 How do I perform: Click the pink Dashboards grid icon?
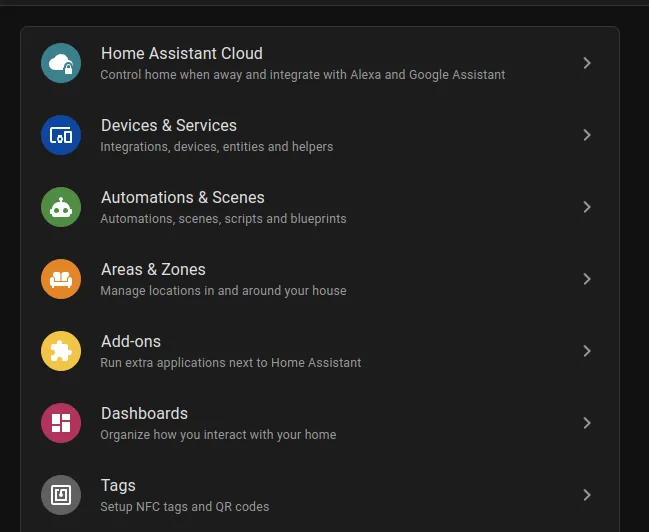(x=61, y=423)
